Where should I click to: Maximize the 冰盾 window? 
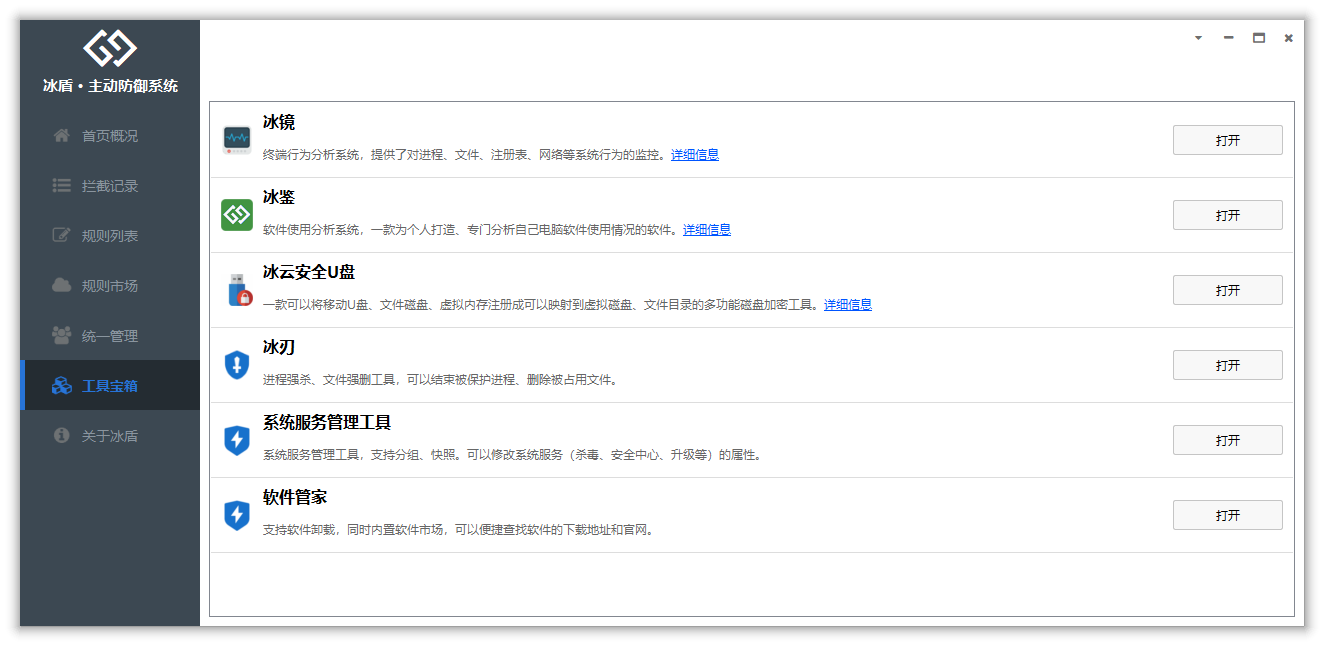click(1259, 38)
